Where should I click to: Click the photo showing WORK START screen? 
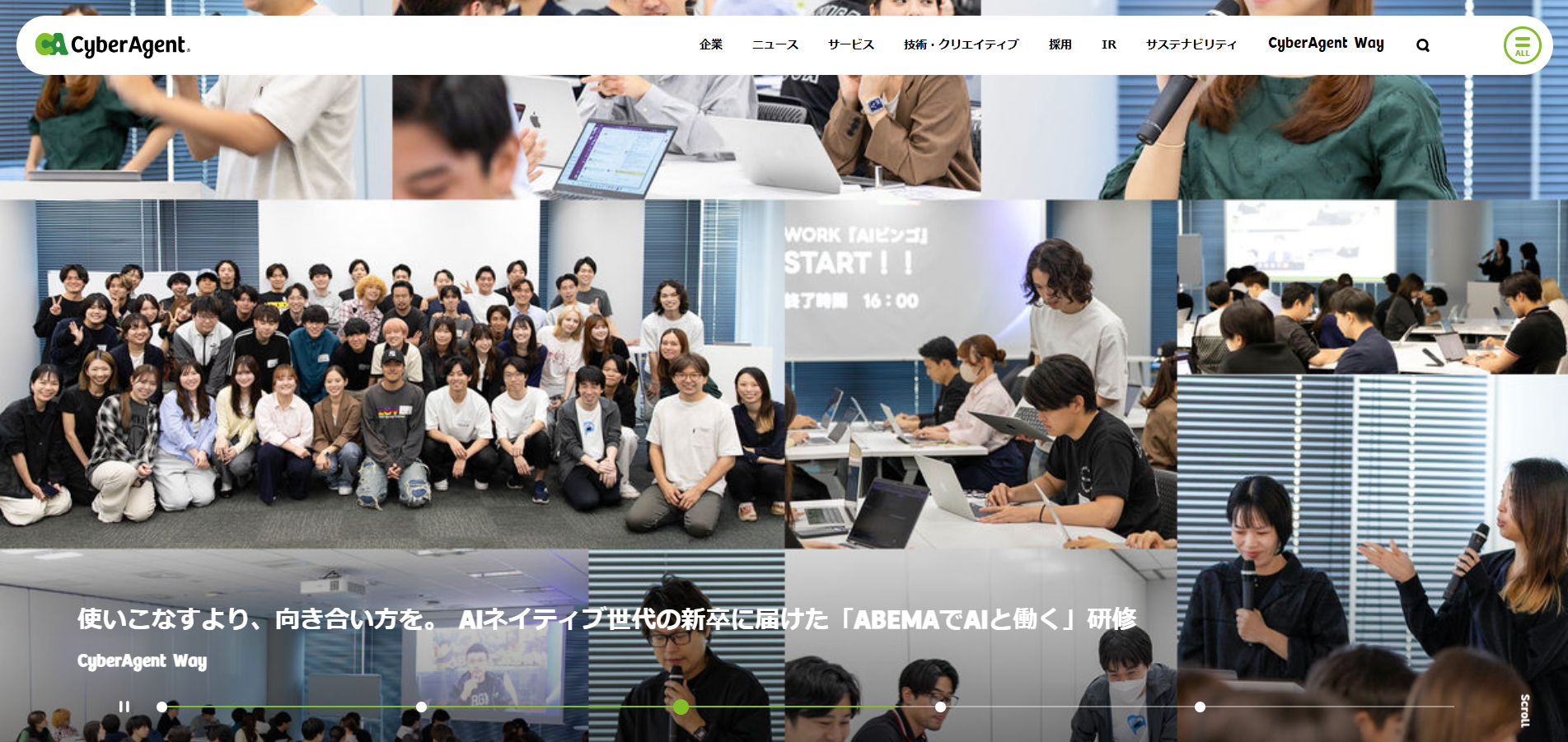[981, 375]
